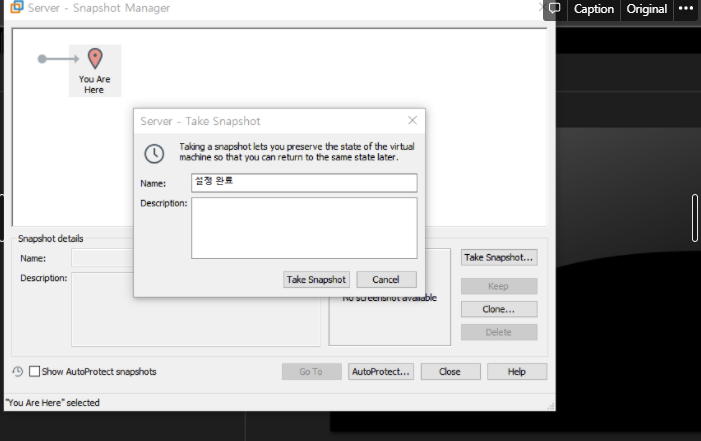Click the snapshot tree root node dot
701x441 pixels.
[42, 59]
